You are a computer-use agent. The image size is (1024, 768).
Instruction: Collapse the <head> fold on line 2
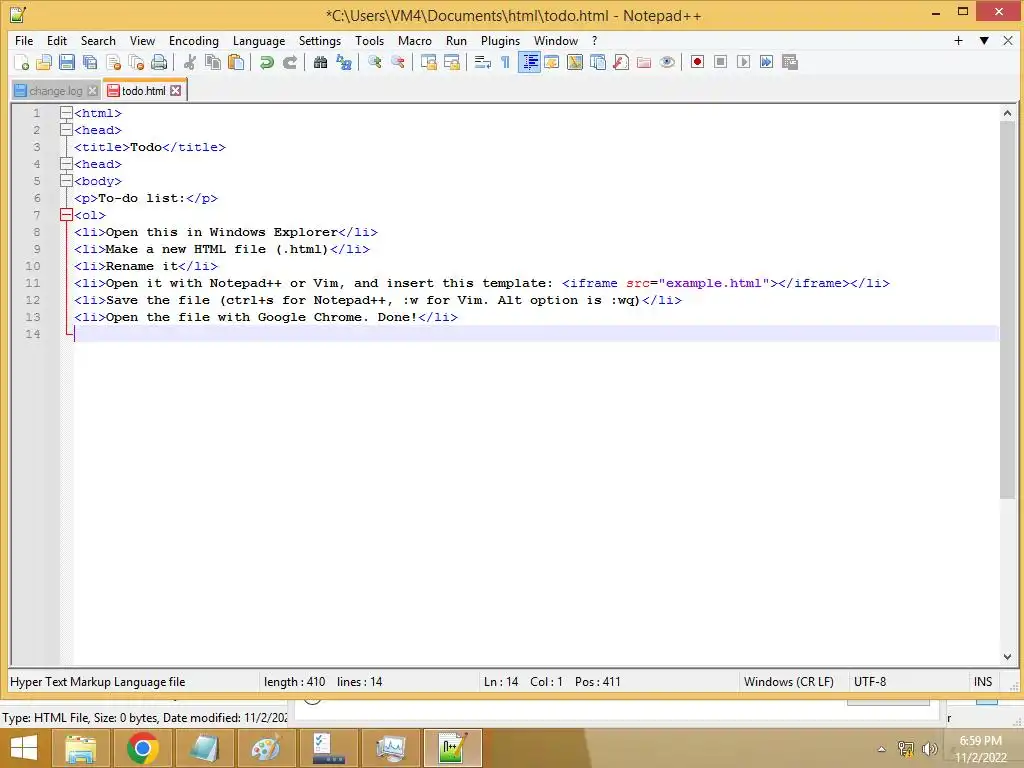click(66, 130)
